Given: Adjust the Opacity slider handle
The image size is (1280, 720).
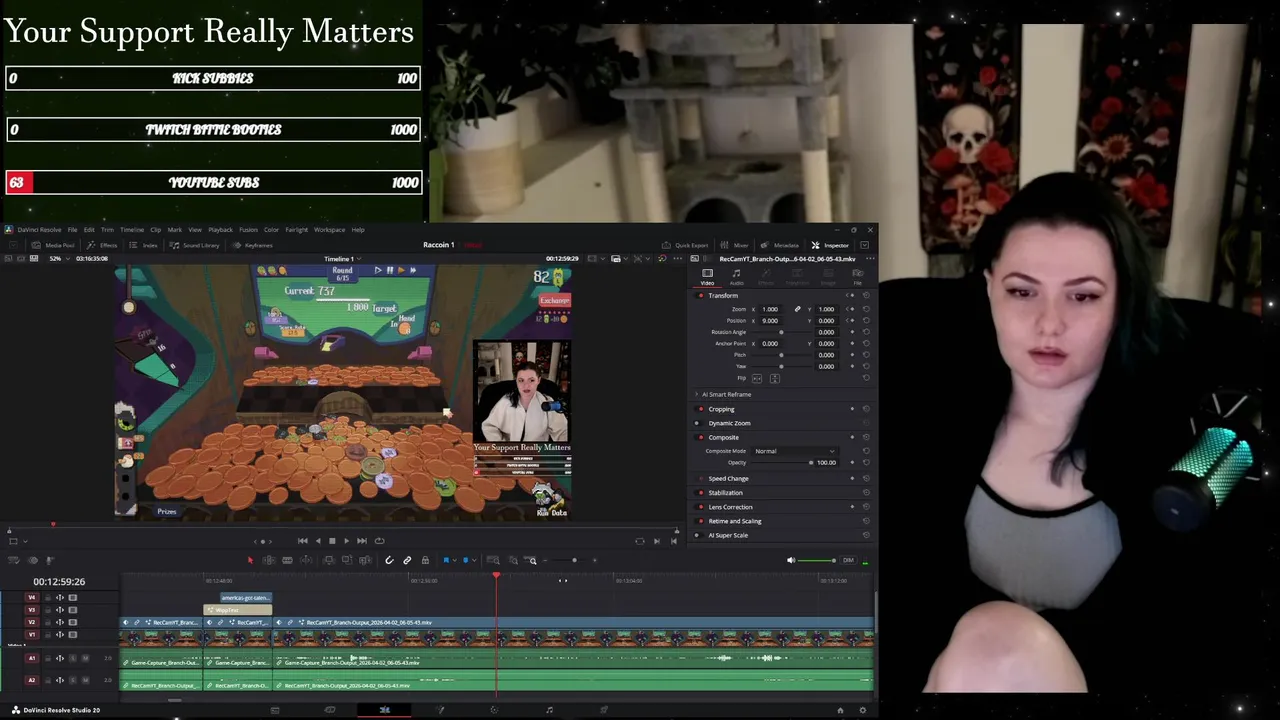Looking at the screenshot, I should tap(811, 462).
